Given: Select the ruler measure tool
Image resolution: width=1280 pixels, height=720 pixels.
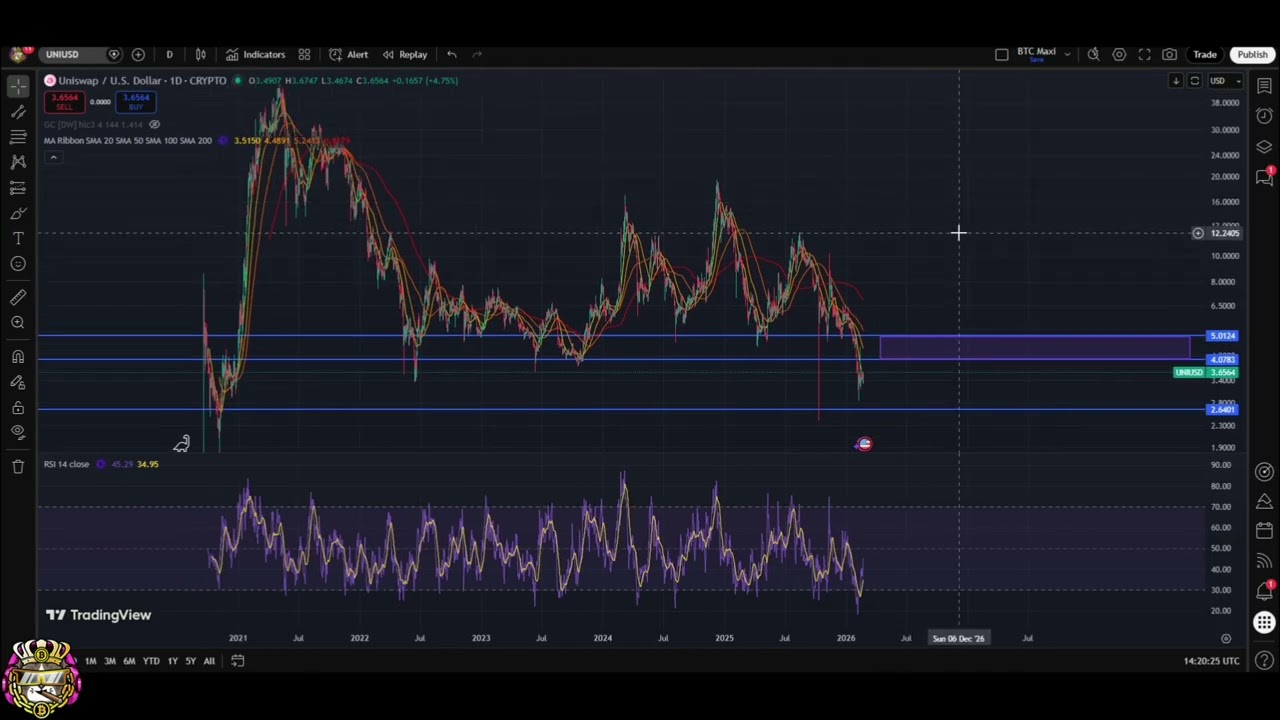Looking at the screenshot, I should tap(18, 297).
